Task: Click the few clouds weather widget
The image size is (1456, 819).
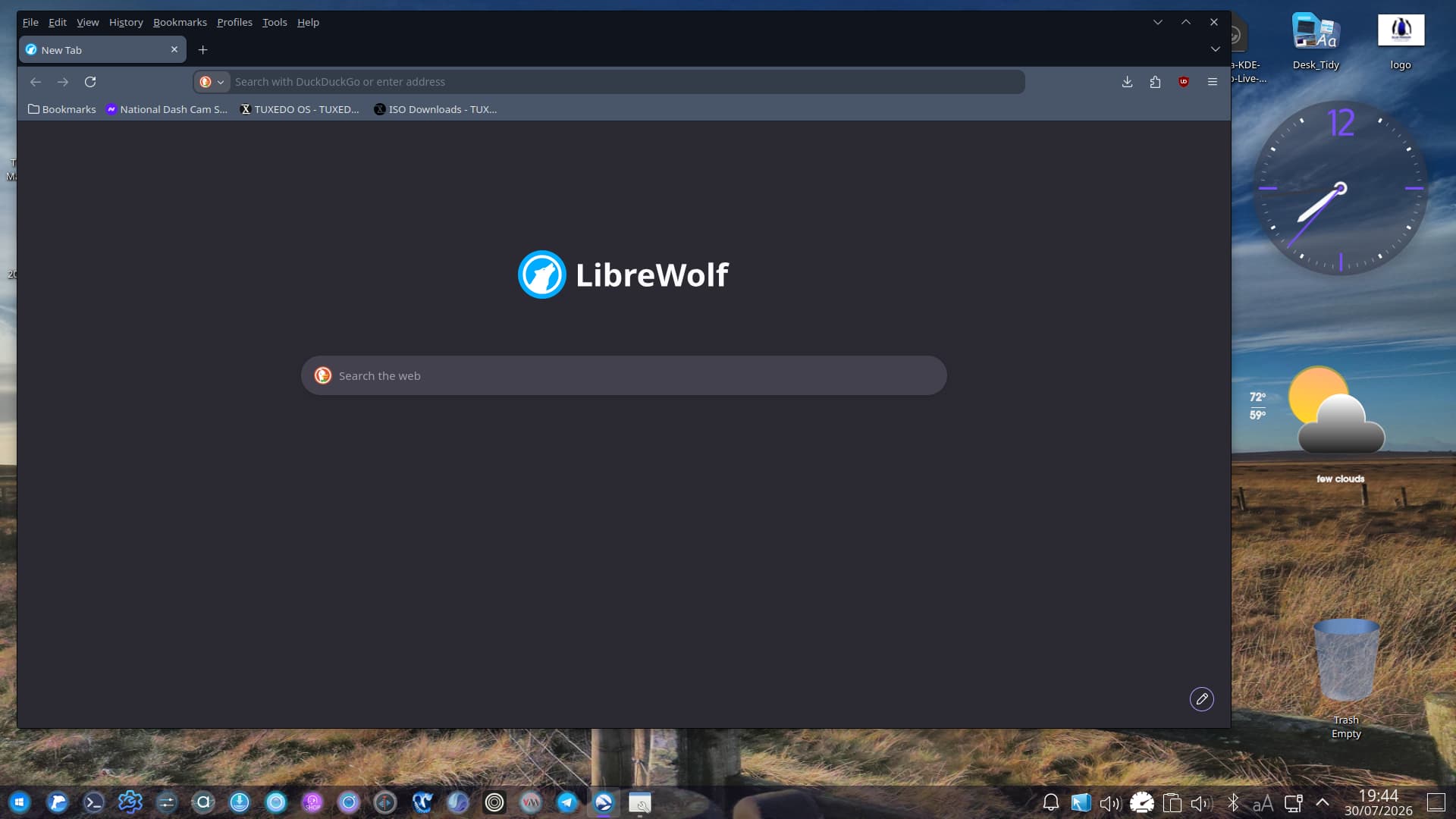Action: [1319, 425]
